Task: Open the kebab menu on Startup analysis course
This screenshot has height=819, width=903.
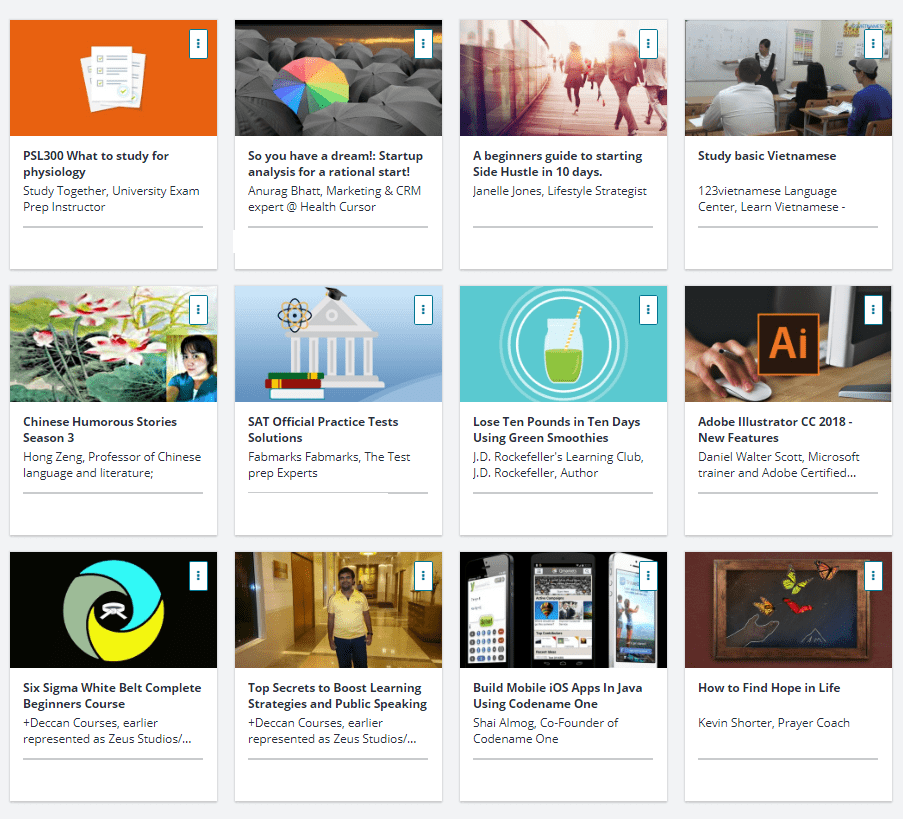Action: coord(423,44)
